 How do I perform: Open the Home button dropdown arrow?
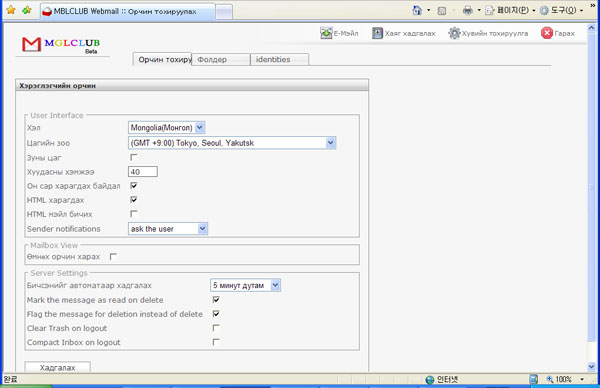pyautogui.click(x=429, y=10)
